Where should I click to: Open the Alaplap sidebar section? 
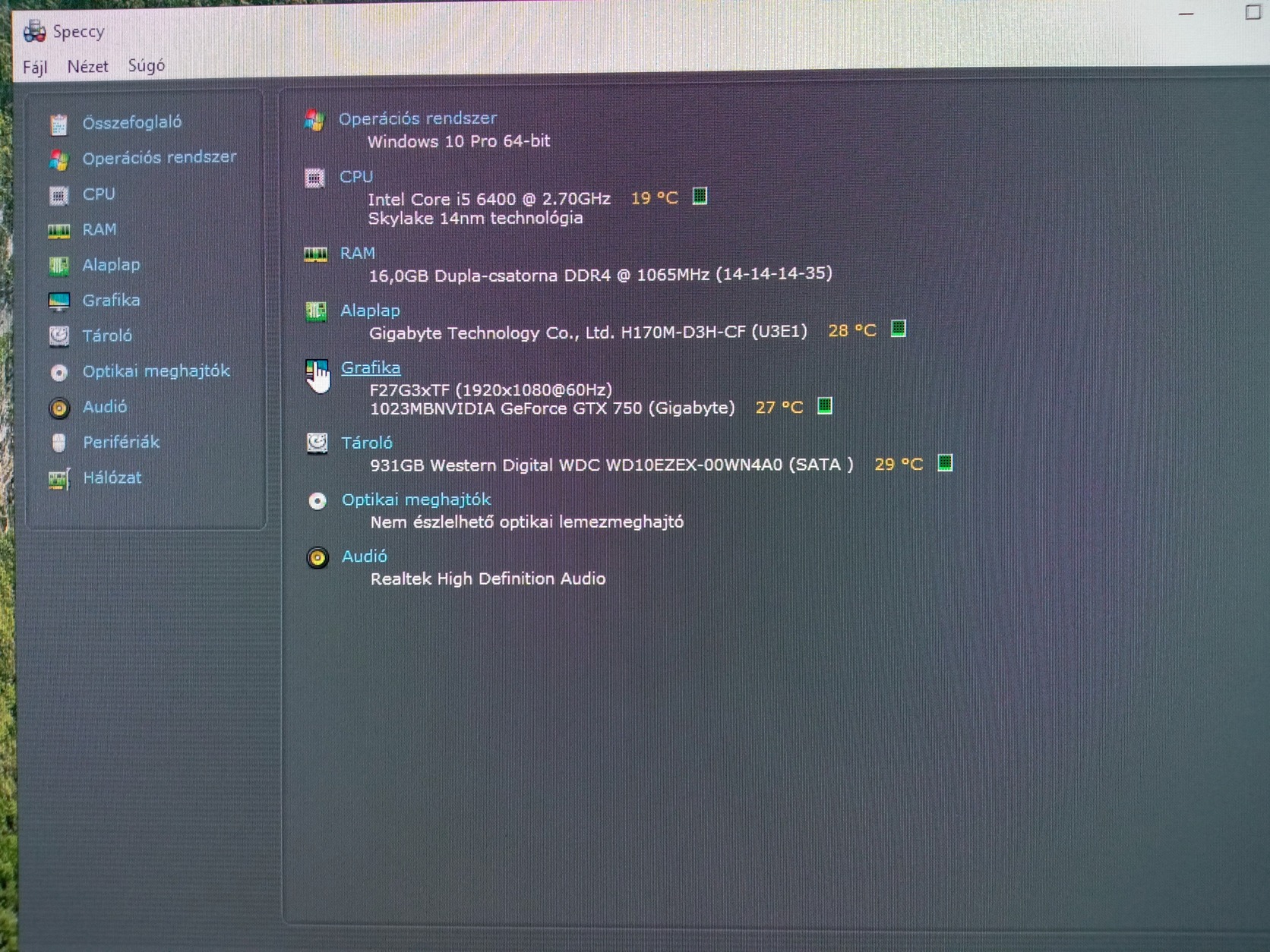click(x=111, y=264)
